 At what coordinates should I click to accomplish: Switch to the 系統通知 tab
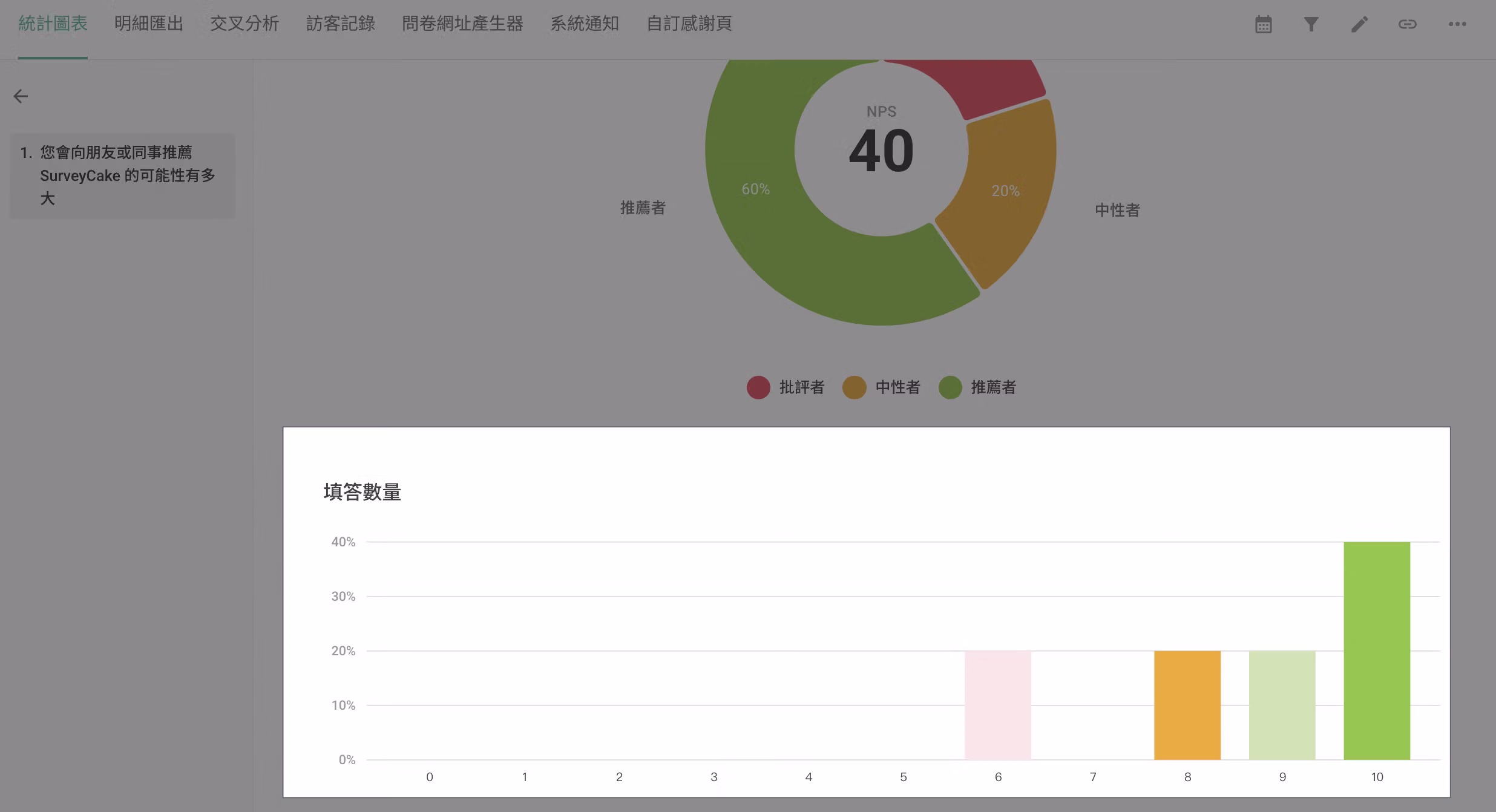[x=585, y=24]
